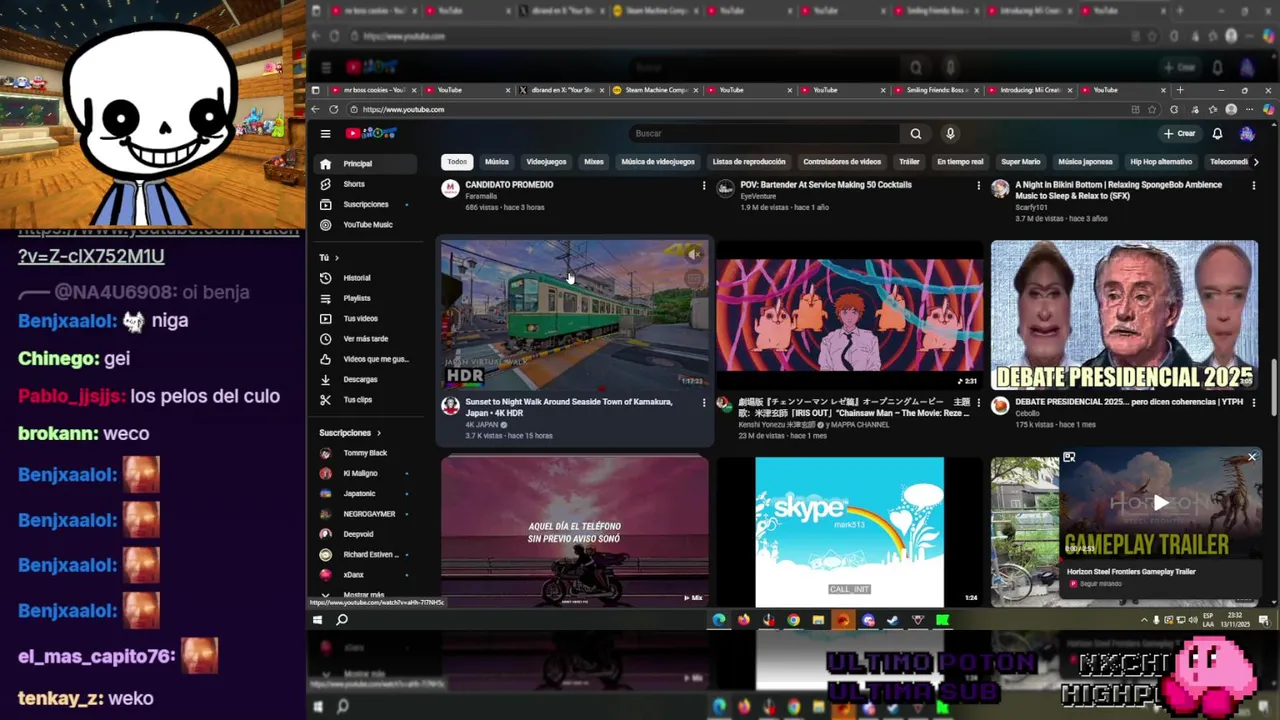The image size is (1280, 720).
Task: Open Japatonic subscription channel
Action: click(364, 493)
